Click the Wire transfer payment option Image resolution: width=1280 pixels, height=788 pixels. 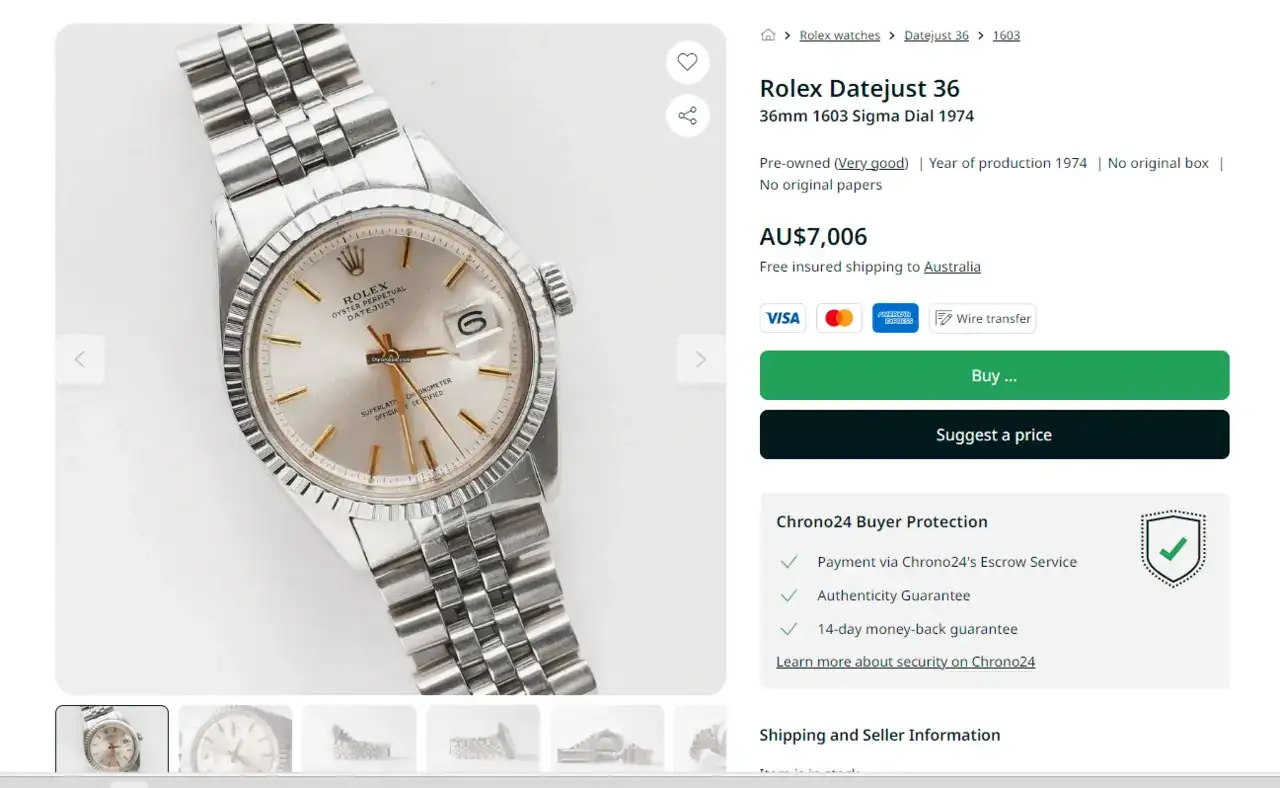(x=982, y=318)
